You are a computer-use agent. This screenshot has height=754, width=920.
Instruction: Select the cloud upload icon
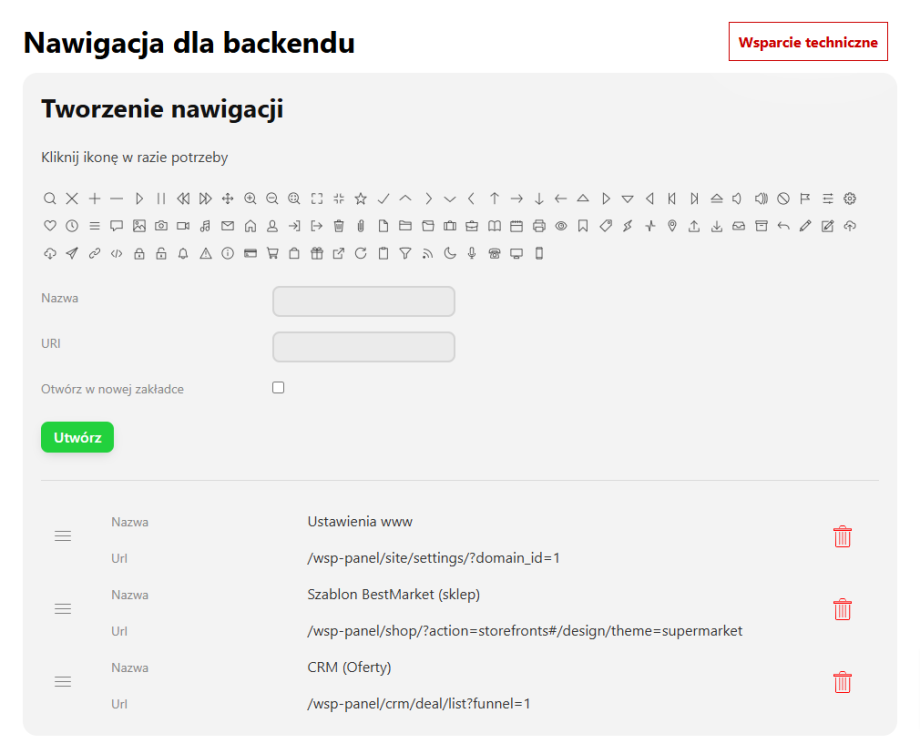pyautogui.click(x=848, y=226)
